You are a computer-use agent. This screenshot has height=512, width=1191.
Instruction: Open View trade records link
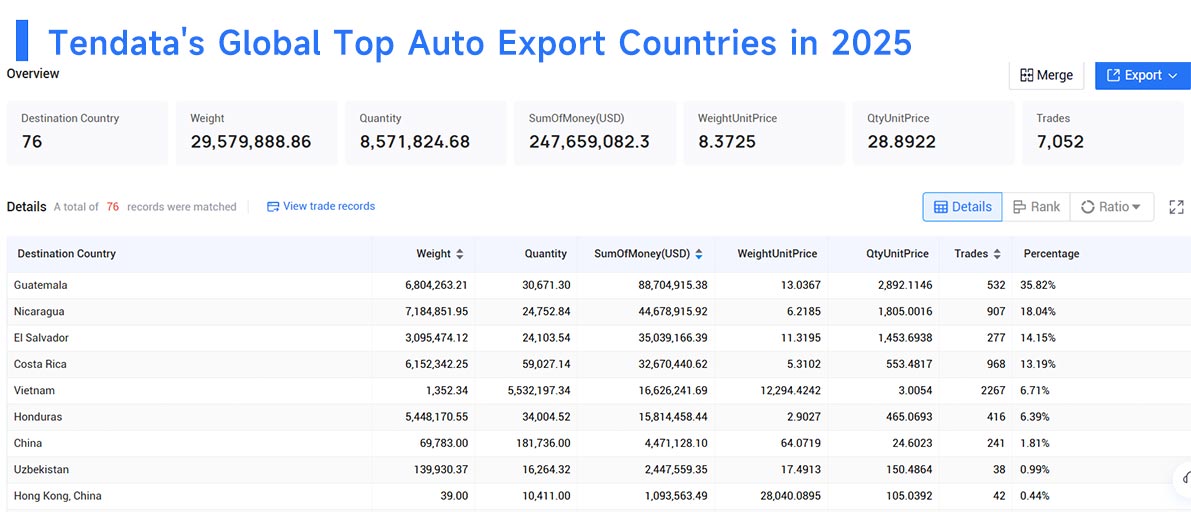pyautogui.click(x=321, y=206)
